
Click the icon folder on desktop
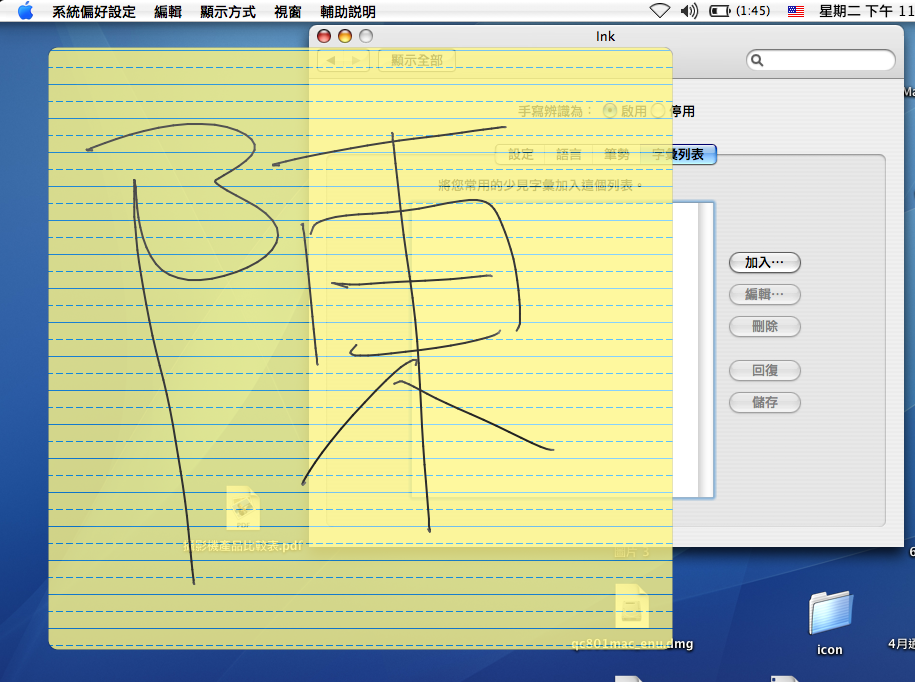(830, 613)
